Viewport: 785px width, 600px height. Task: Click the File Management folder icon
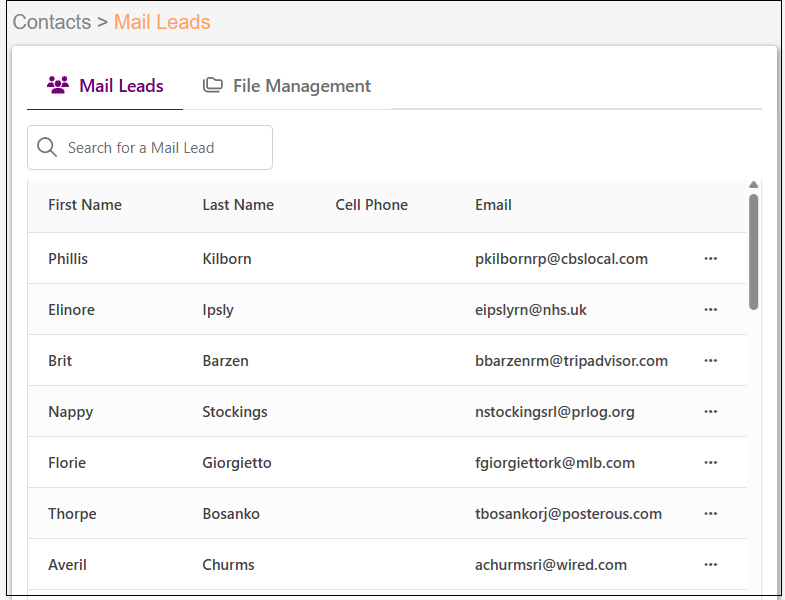[x=213, y=85]
